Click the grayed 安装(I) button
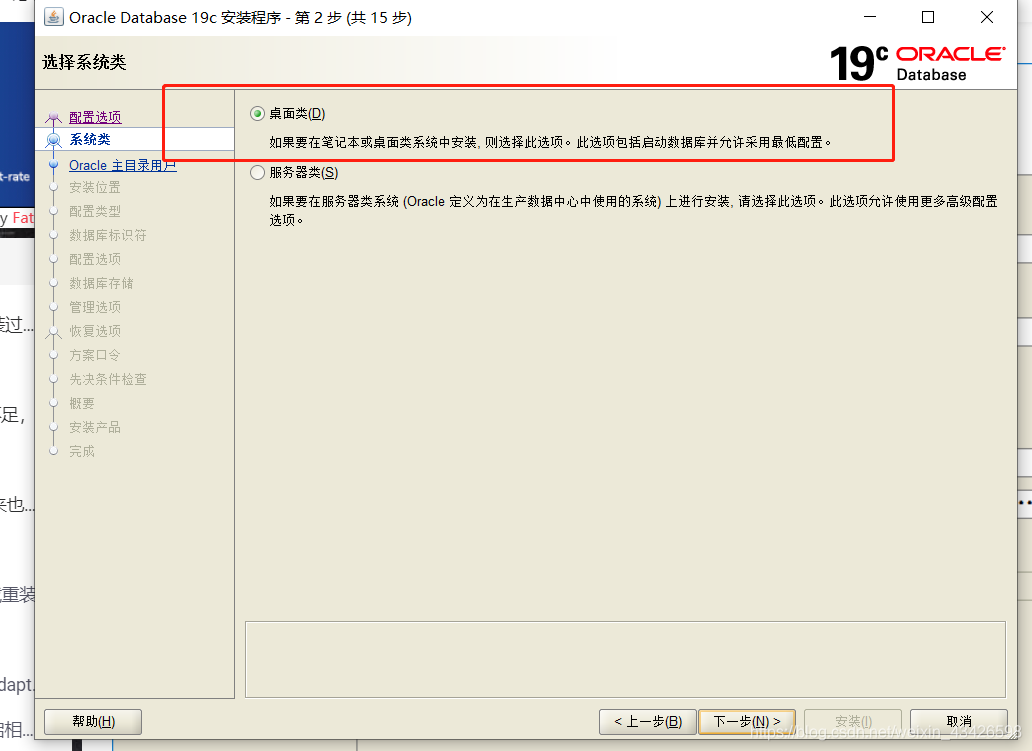The width and height of the screenshot is (1032, 751). 853,721
